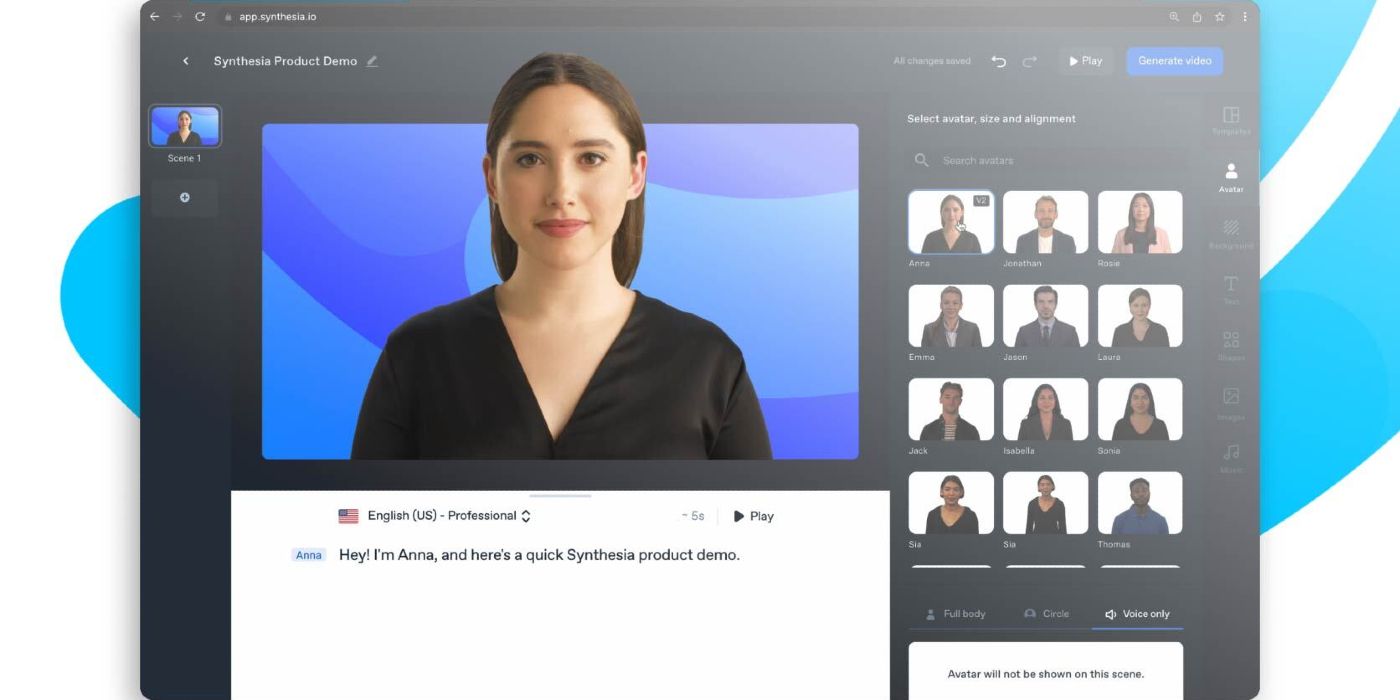The width and height of the screenshot is (1400, 700).
Task: Add a new scene with the plus button
Action: [x=185, y=198]
